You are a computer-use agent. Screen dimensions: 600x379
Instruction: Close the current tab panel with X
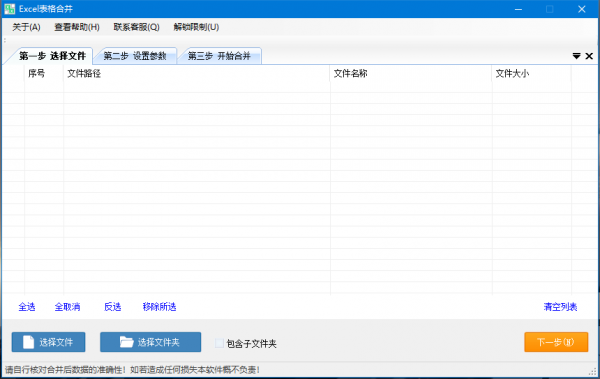point(589,56)
